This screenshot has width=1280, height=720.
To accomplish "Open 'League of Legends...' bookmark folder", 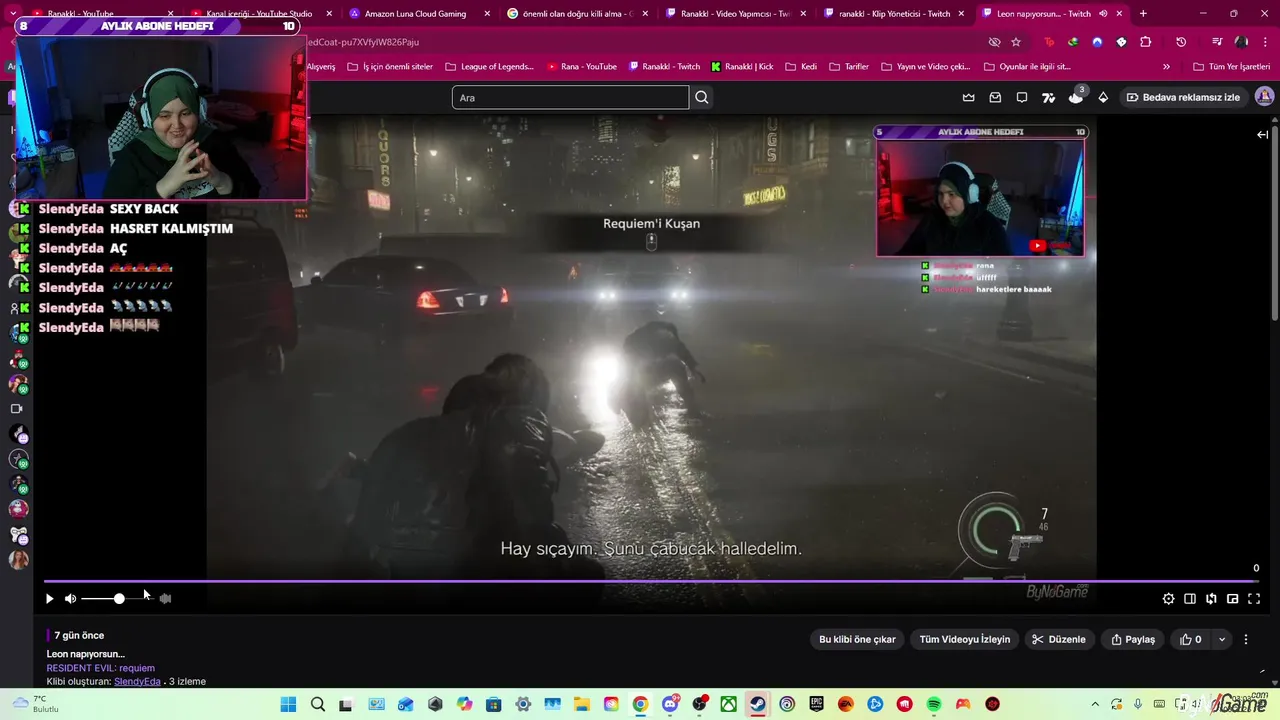I will pyautogui.click(x=489, y=67).
